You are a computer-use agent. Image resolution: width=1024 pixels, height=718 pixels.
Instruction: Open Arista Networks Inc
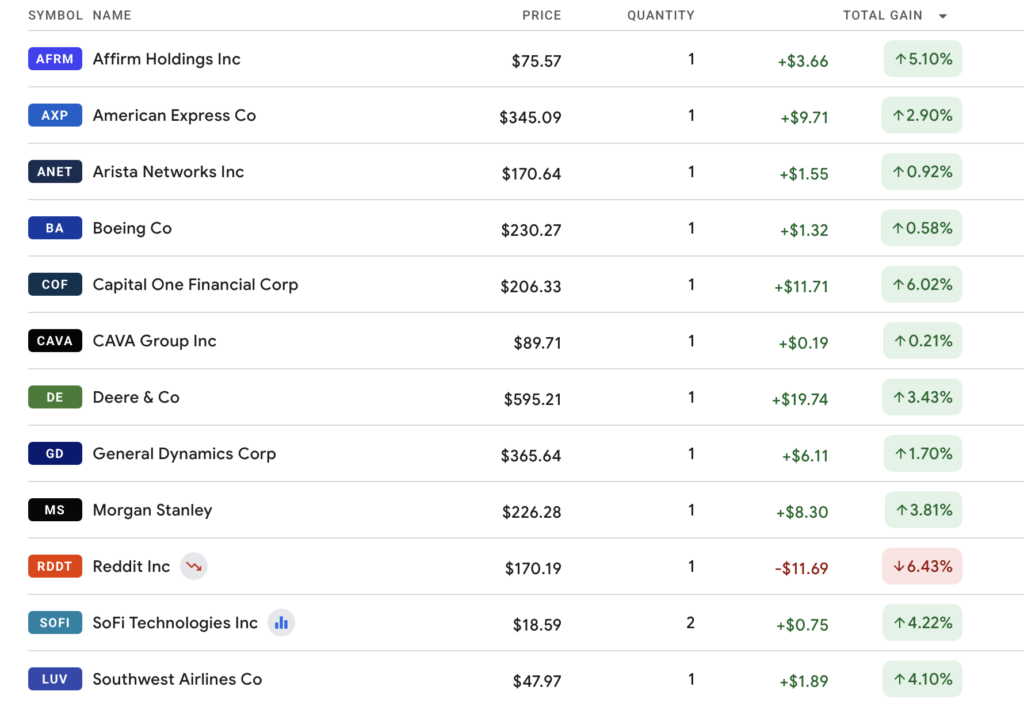(168, 172)
